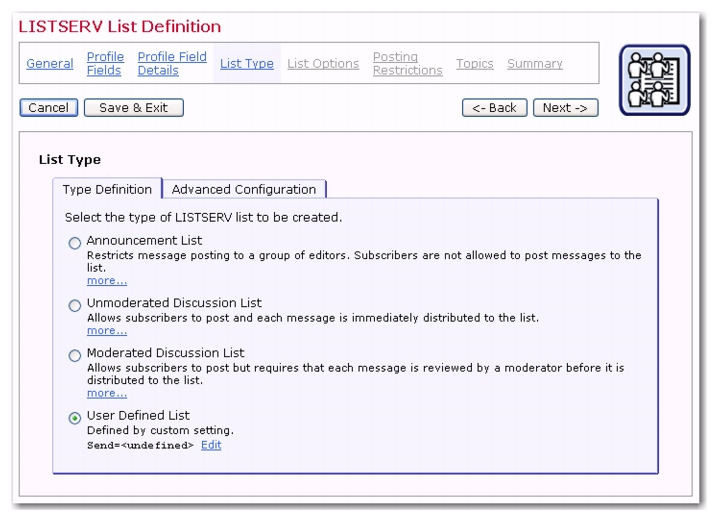Click the 'Defined by custom setting.' description
This screenshot has width=718, height=520.
coord(160,430)
